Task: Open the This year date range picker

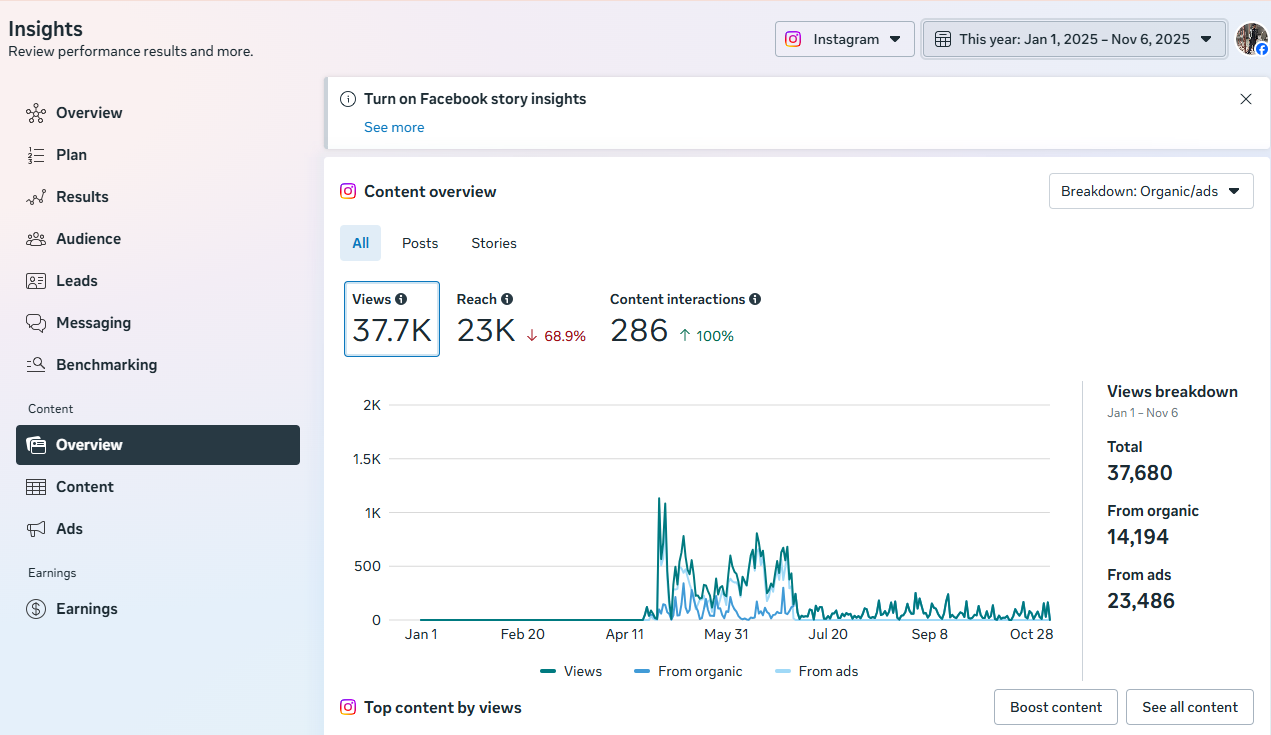Action: (1074, 39)
